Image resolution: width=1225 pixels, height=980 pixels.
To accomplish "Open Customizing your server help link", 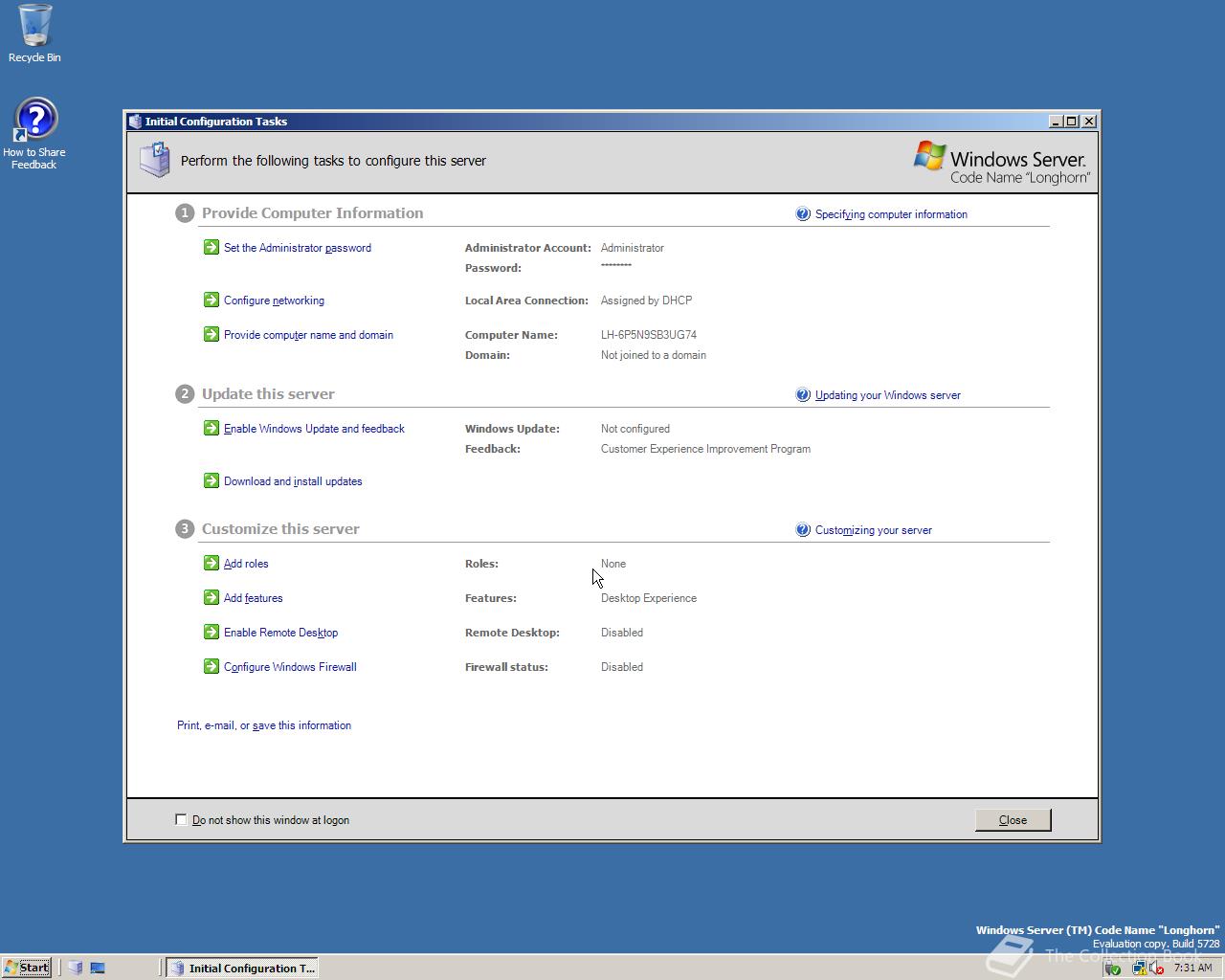I will (x=873, y=530).
